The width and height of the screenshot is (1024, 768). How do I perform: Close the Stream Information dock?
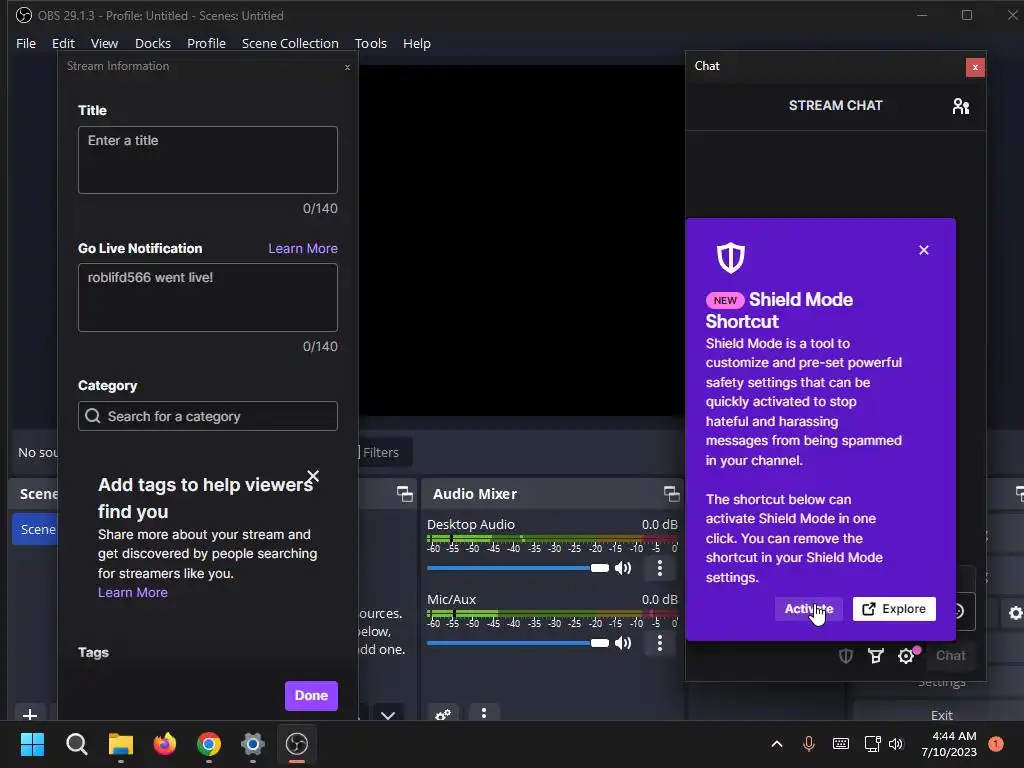click(347, 67)
